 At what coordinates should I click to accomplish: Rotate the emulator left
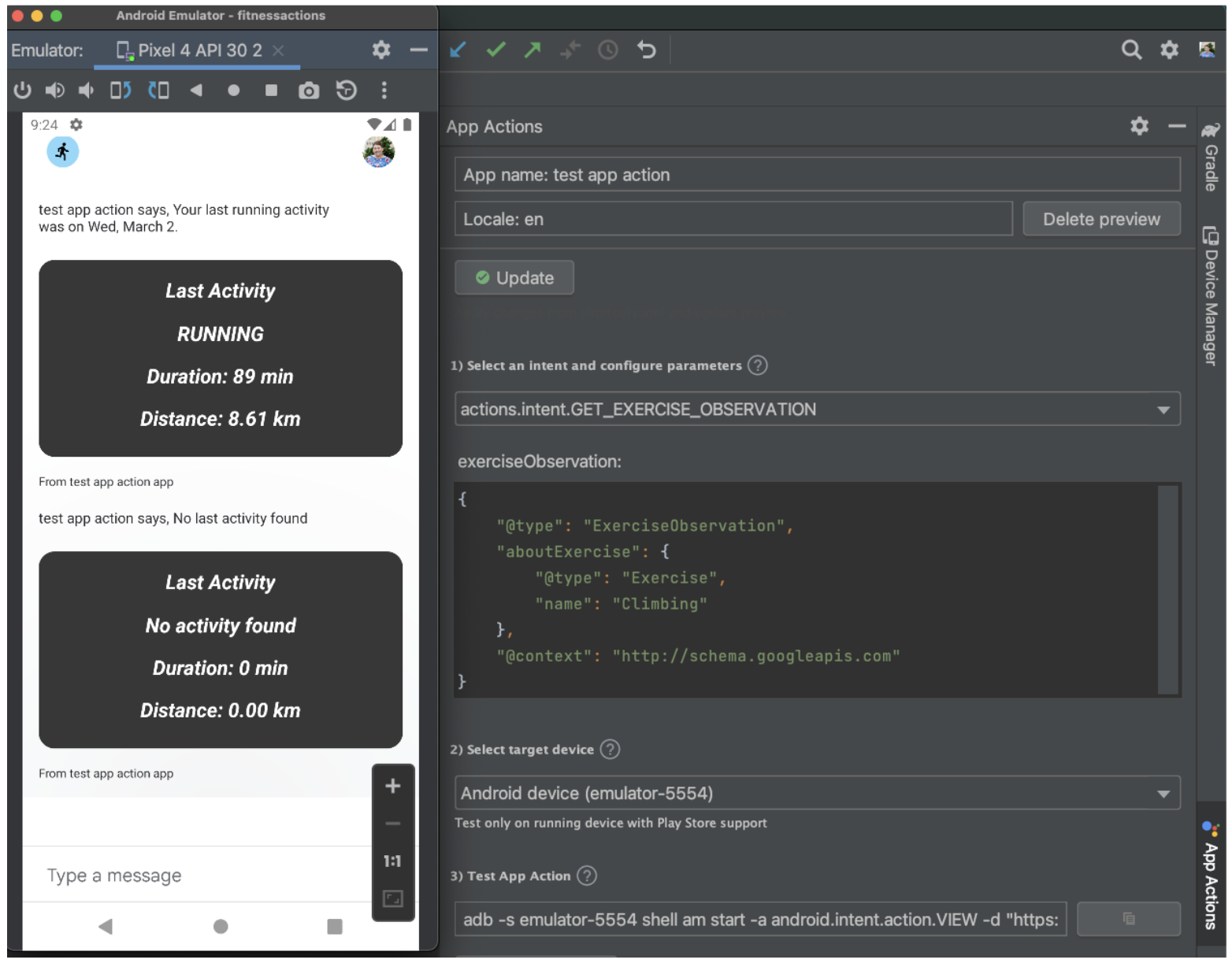120,91
